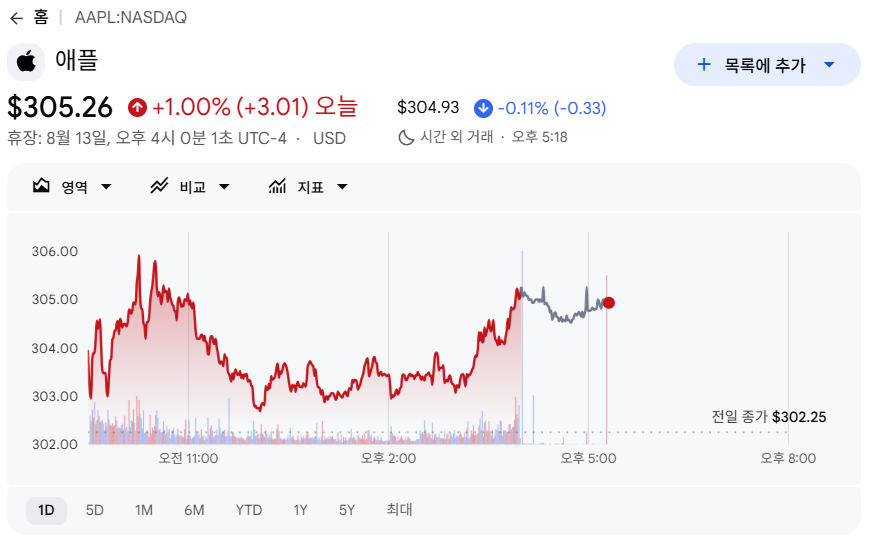Image resolution: width=877 pixels, height=544 pixels.
Task: Expand the 영역 chart type dropdown arrow
Action: tap(106, 187)
